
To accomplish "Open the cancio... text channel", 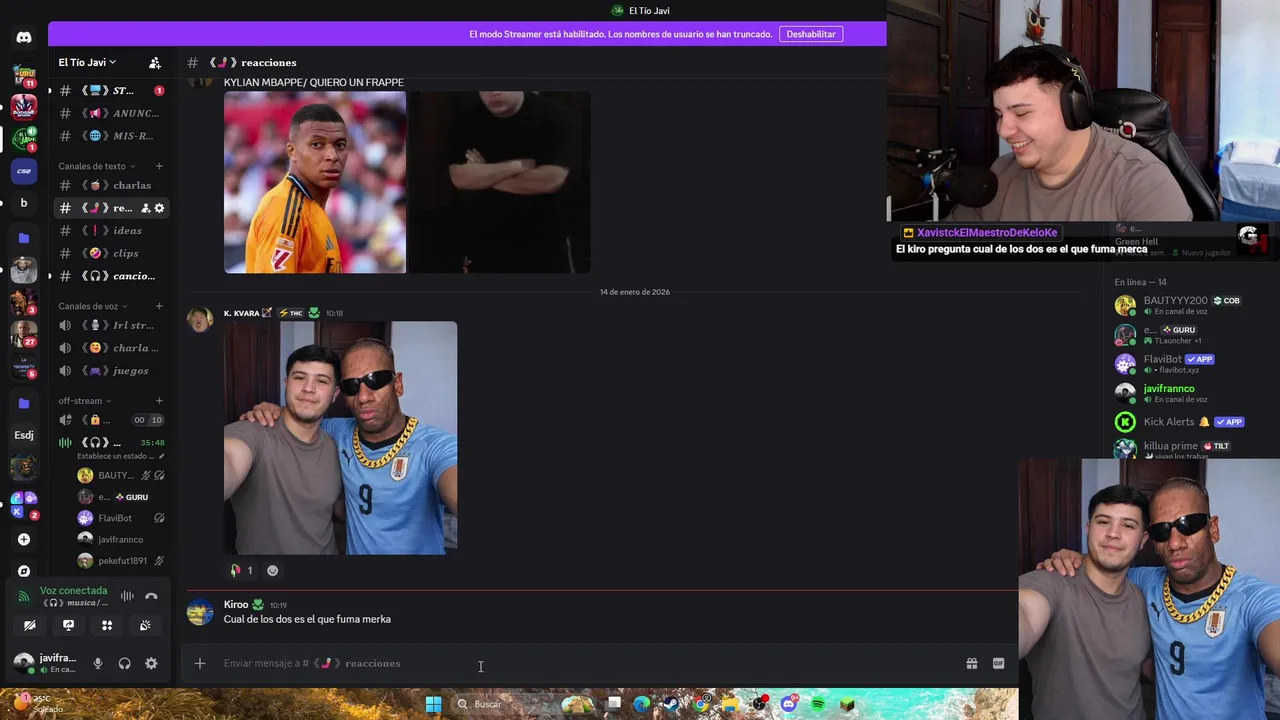I will tap(110, 276).
